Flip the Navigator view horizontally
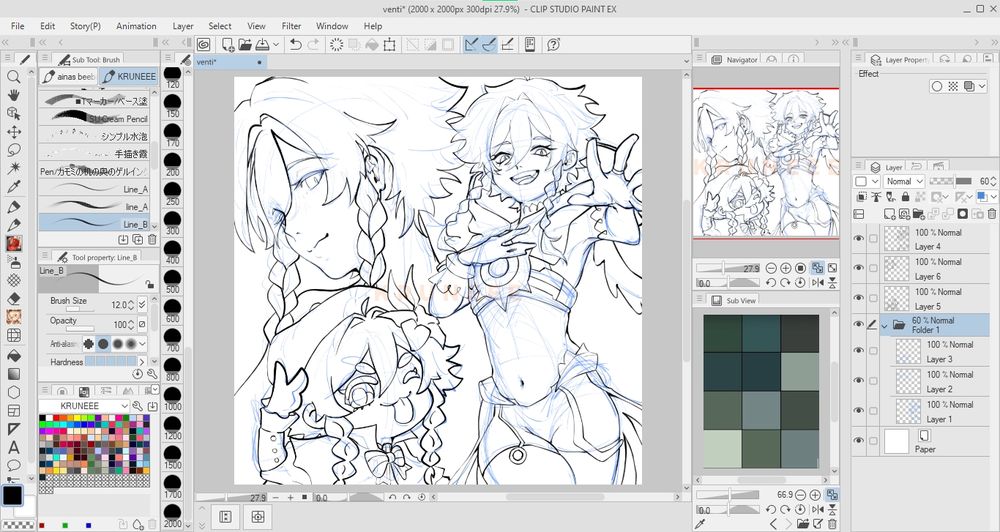1000x532 pixels. pyautogui.click(x=818, y=283)
